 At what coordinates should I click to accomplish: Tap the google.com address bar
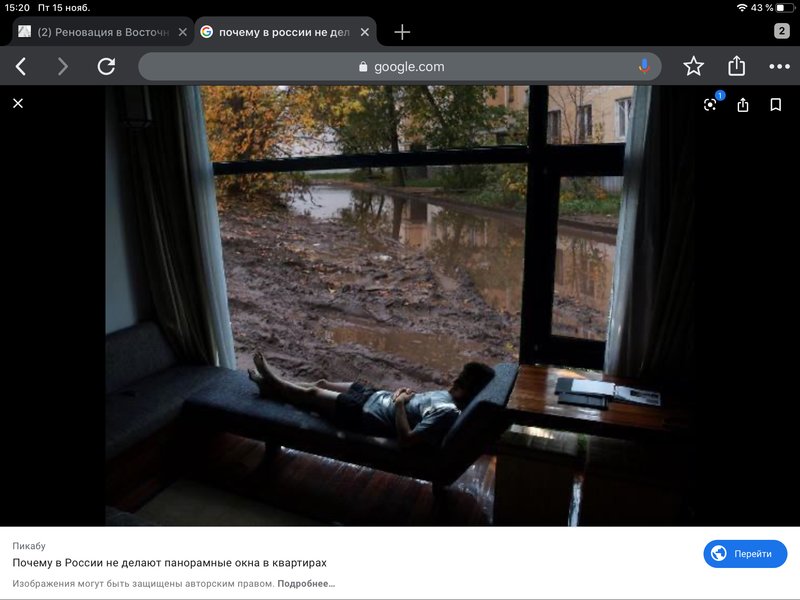pos(400,67)
